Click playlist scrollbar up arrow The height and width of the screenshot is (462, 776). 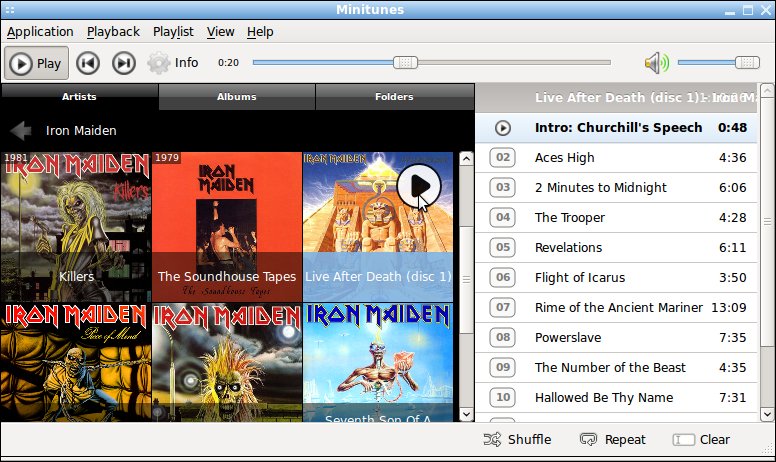click(767, 91)
